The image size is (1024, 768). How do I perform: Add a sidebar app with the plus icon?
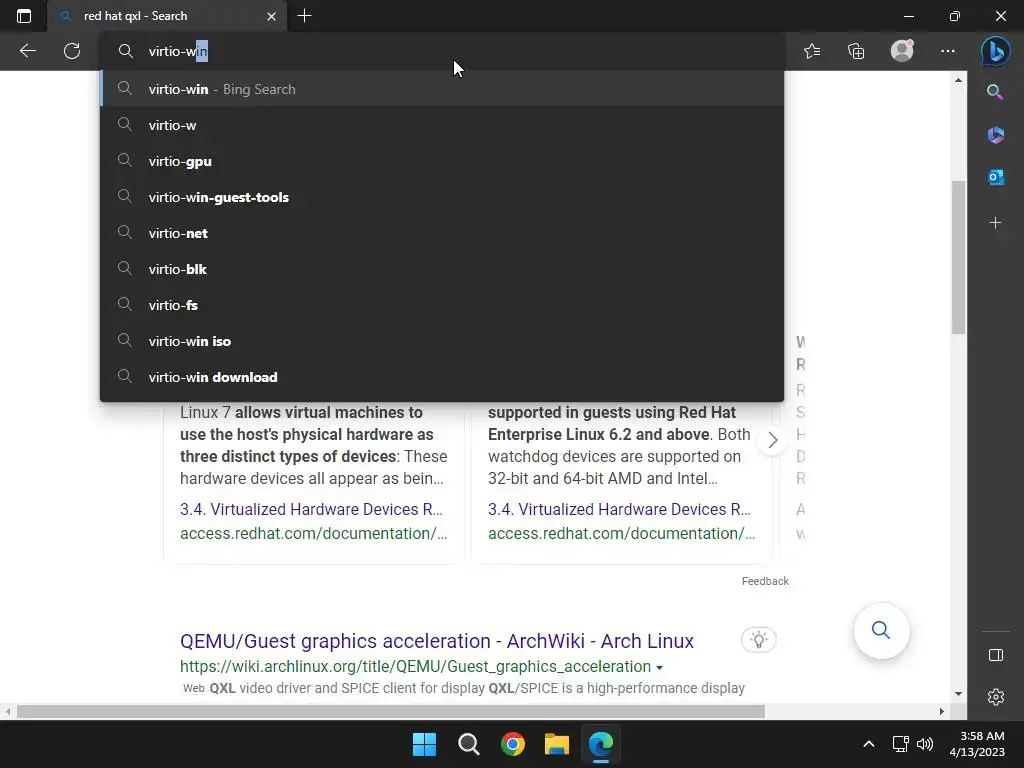(995, 223)
